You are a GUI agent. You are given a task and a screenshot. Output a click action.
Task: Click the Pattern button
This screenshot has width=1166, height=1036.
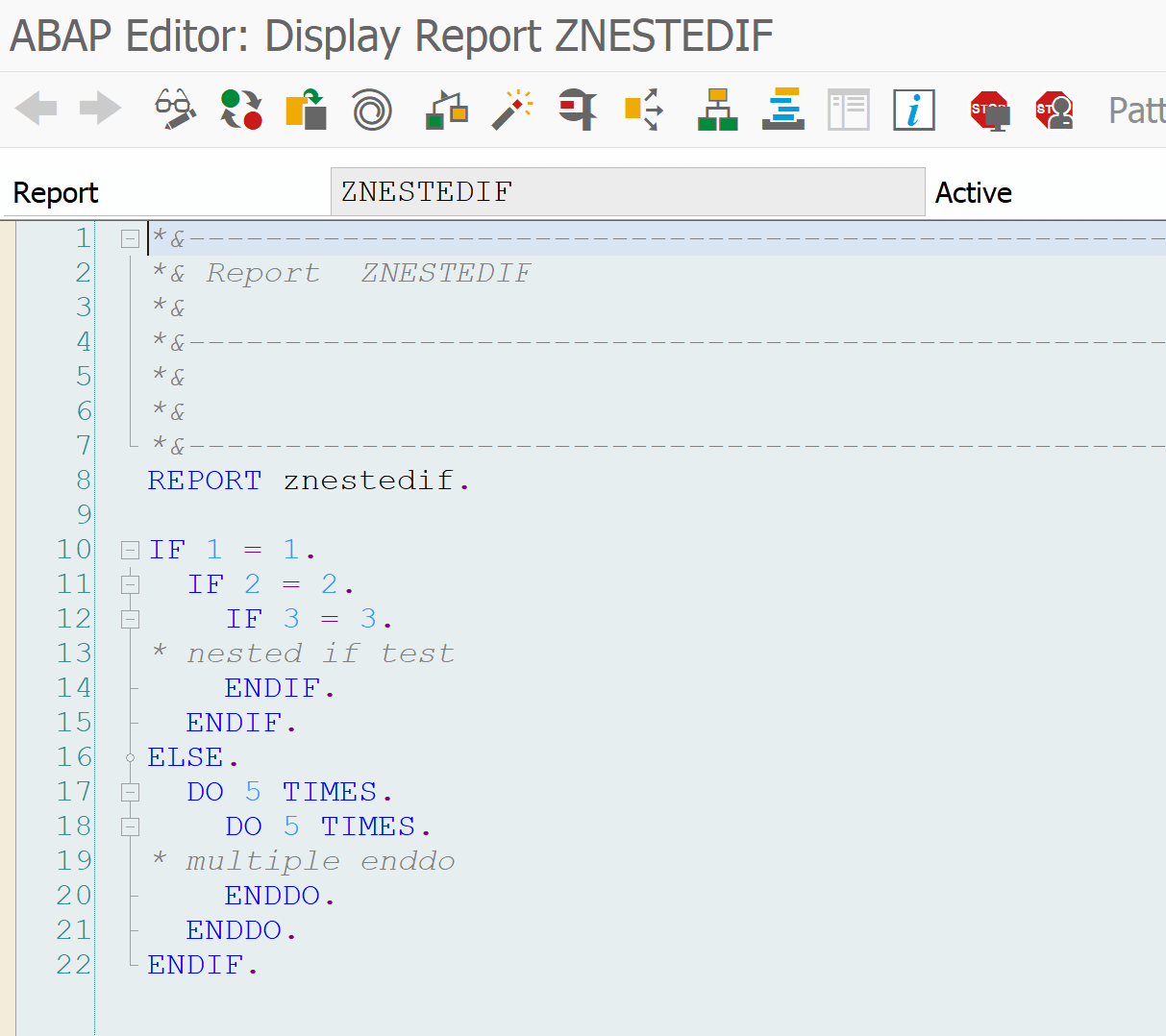[1137, 110]
